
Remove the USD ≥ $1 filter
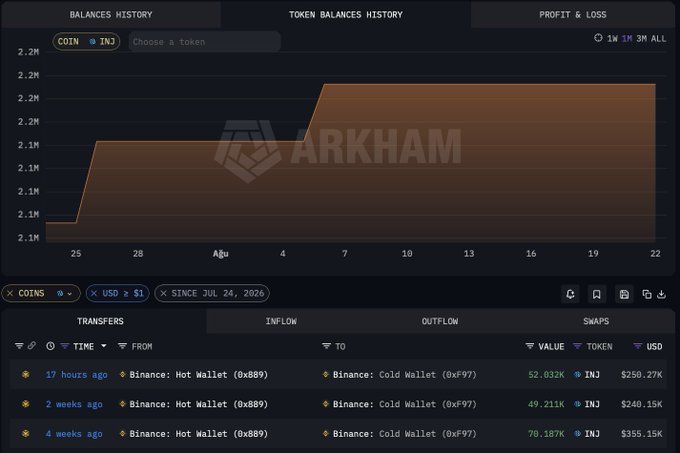[x=94, y=293]
